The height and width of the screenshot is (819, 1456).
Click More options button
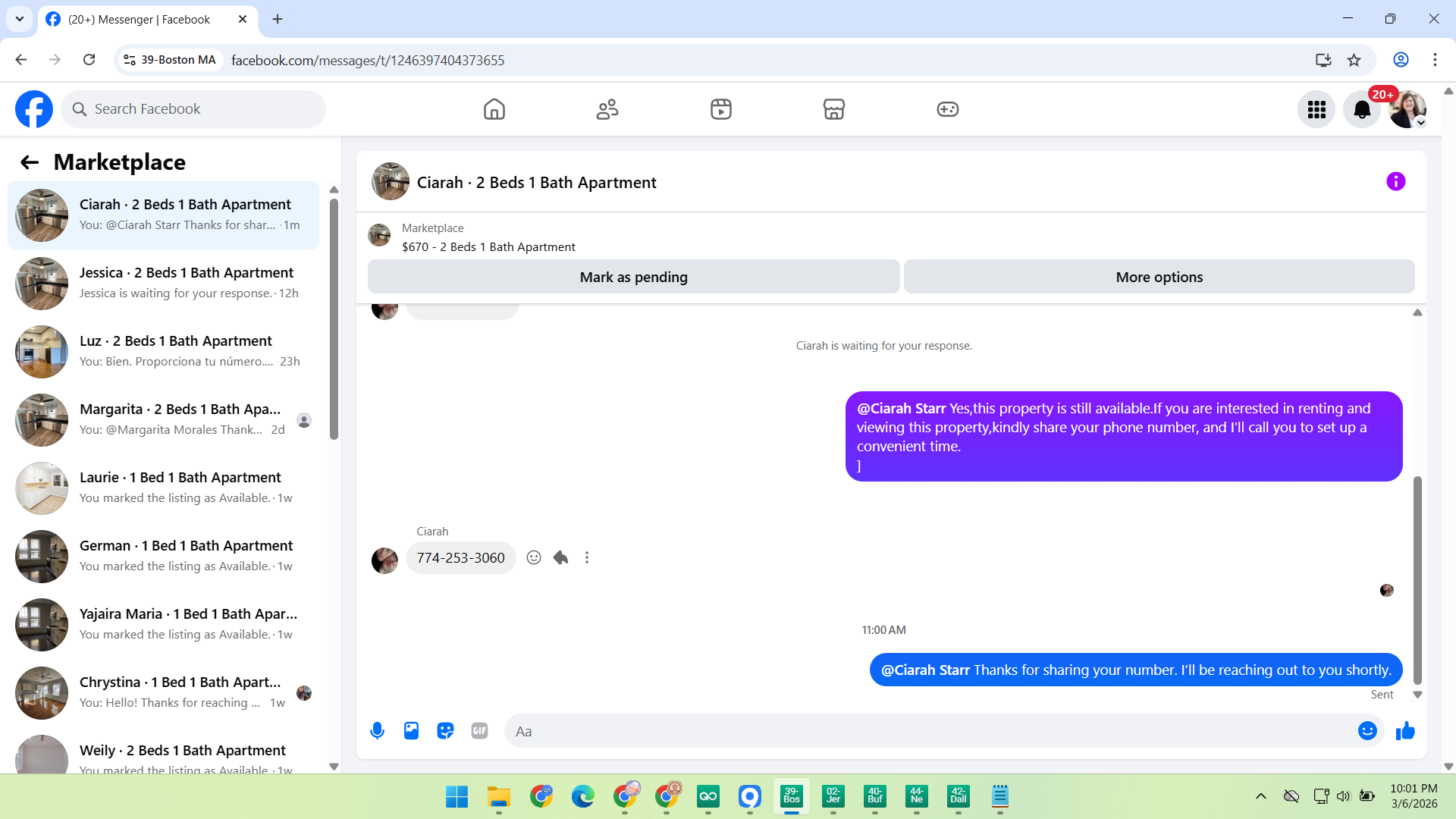coord(1159,278)
